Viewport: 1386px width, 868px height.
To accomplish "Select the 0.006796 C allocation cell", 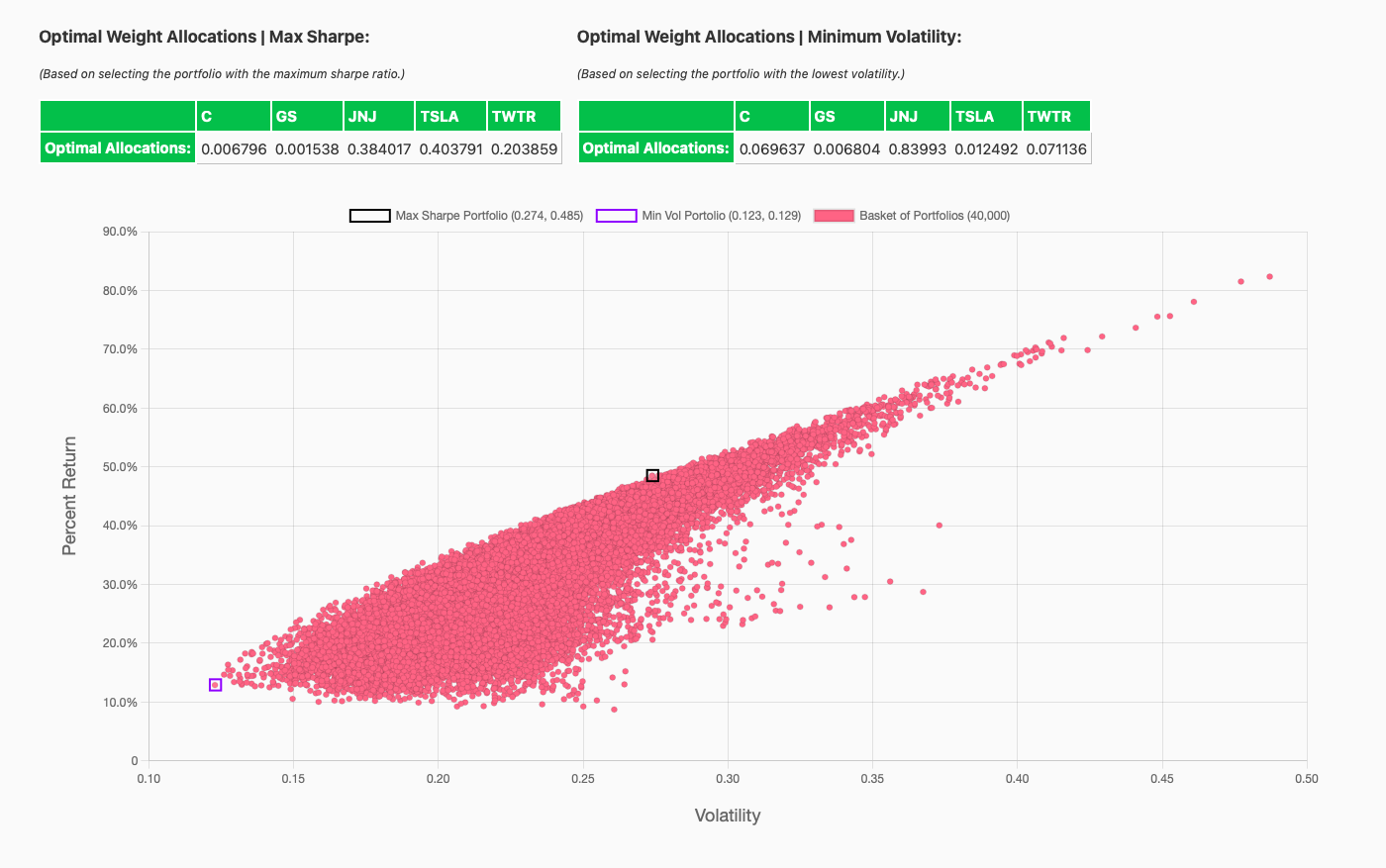I will pyautogui.click(x=234, y=148).
